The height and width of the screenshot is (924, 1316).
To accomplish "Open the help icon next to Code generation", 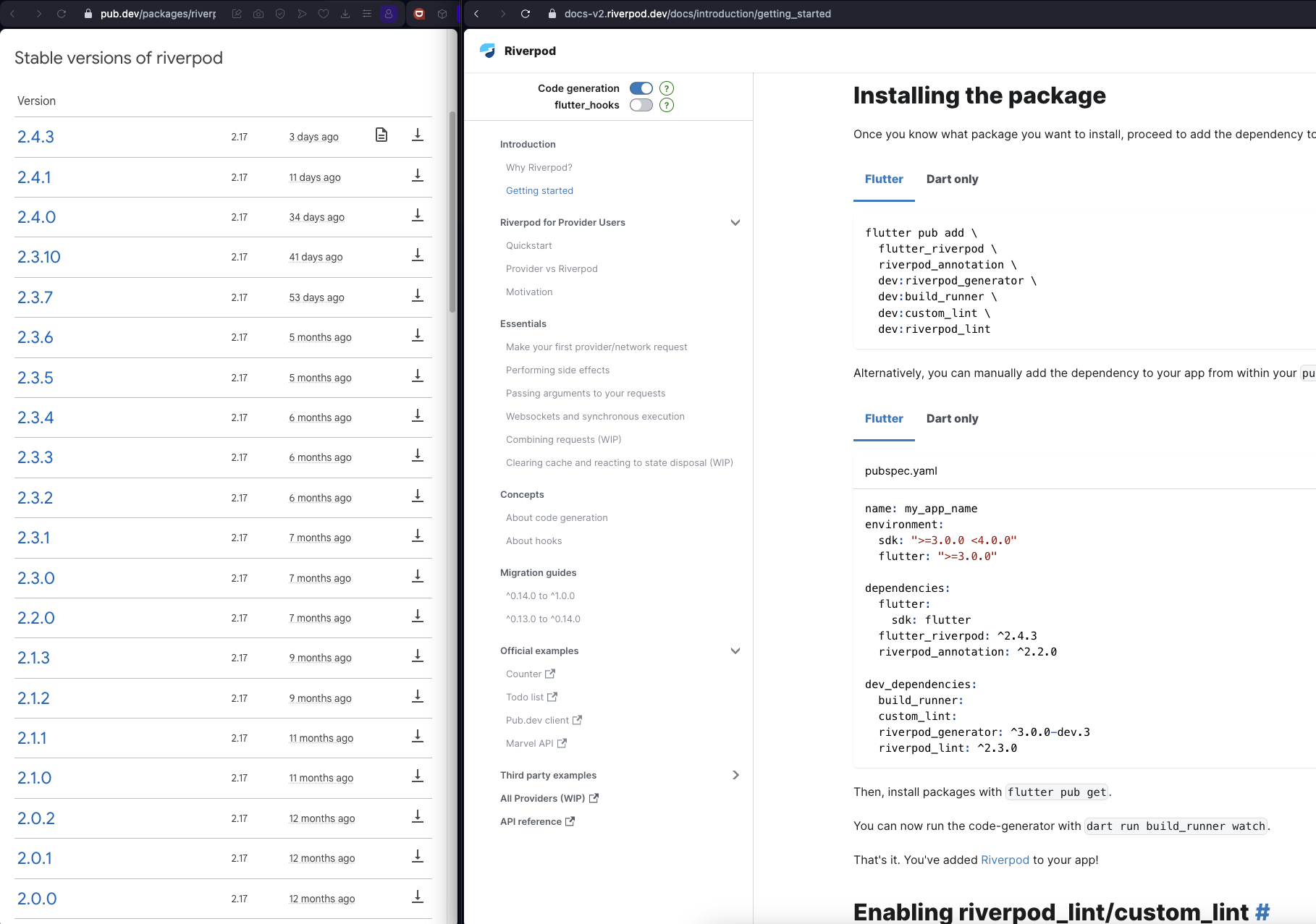I will pos(667,88).
